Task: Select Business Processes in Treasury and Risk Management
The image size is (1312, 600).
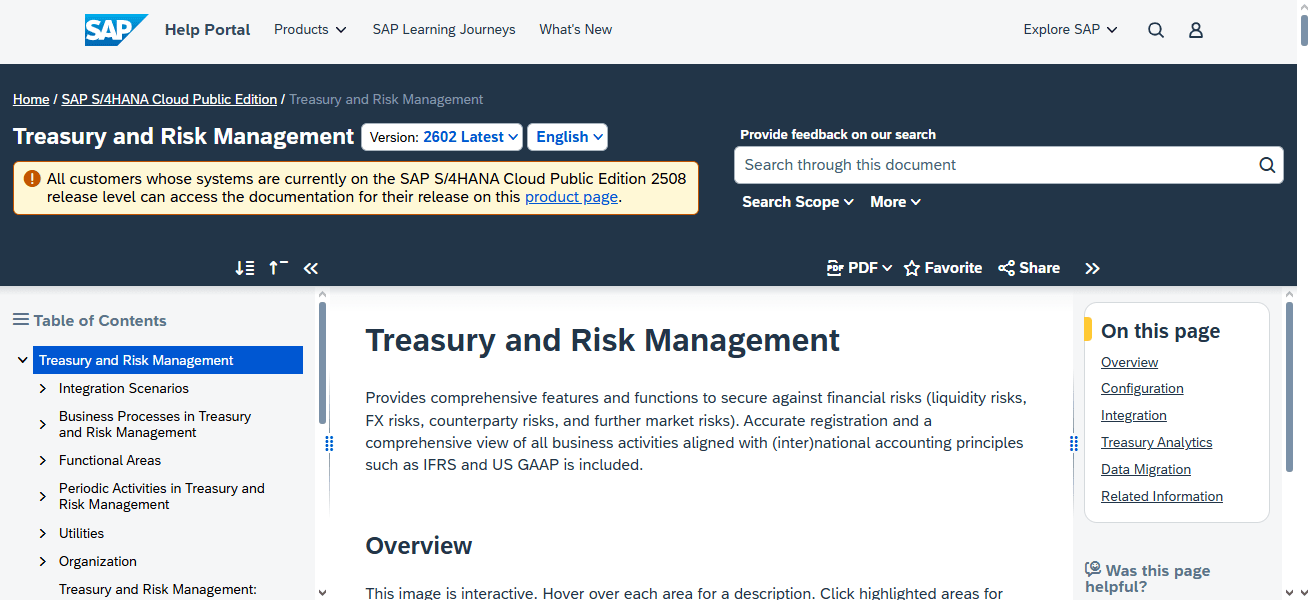Action: (155, 424)
